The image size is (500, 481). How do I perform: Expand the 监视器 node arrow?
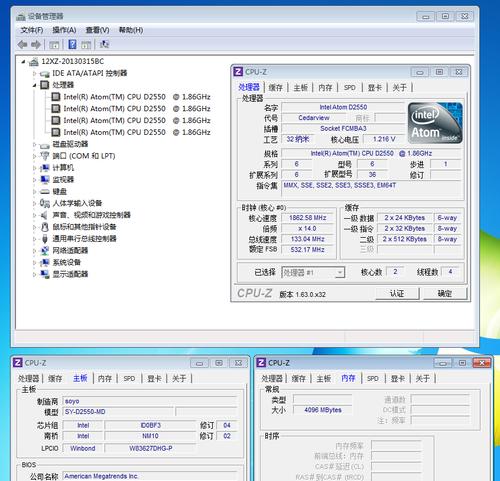(x=34, y=180)
